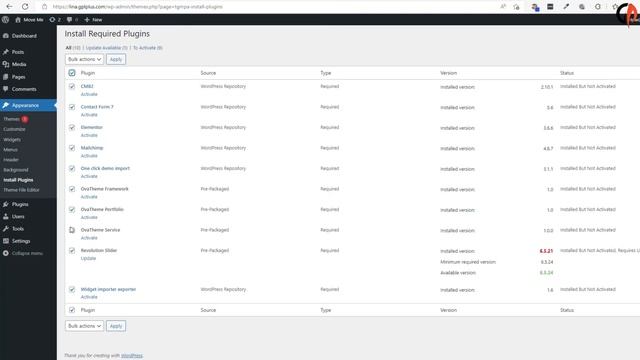Click the New plus item in admin bar
Image resolution: width=640 pixels, height=360 pixels.
click(93, 20)
